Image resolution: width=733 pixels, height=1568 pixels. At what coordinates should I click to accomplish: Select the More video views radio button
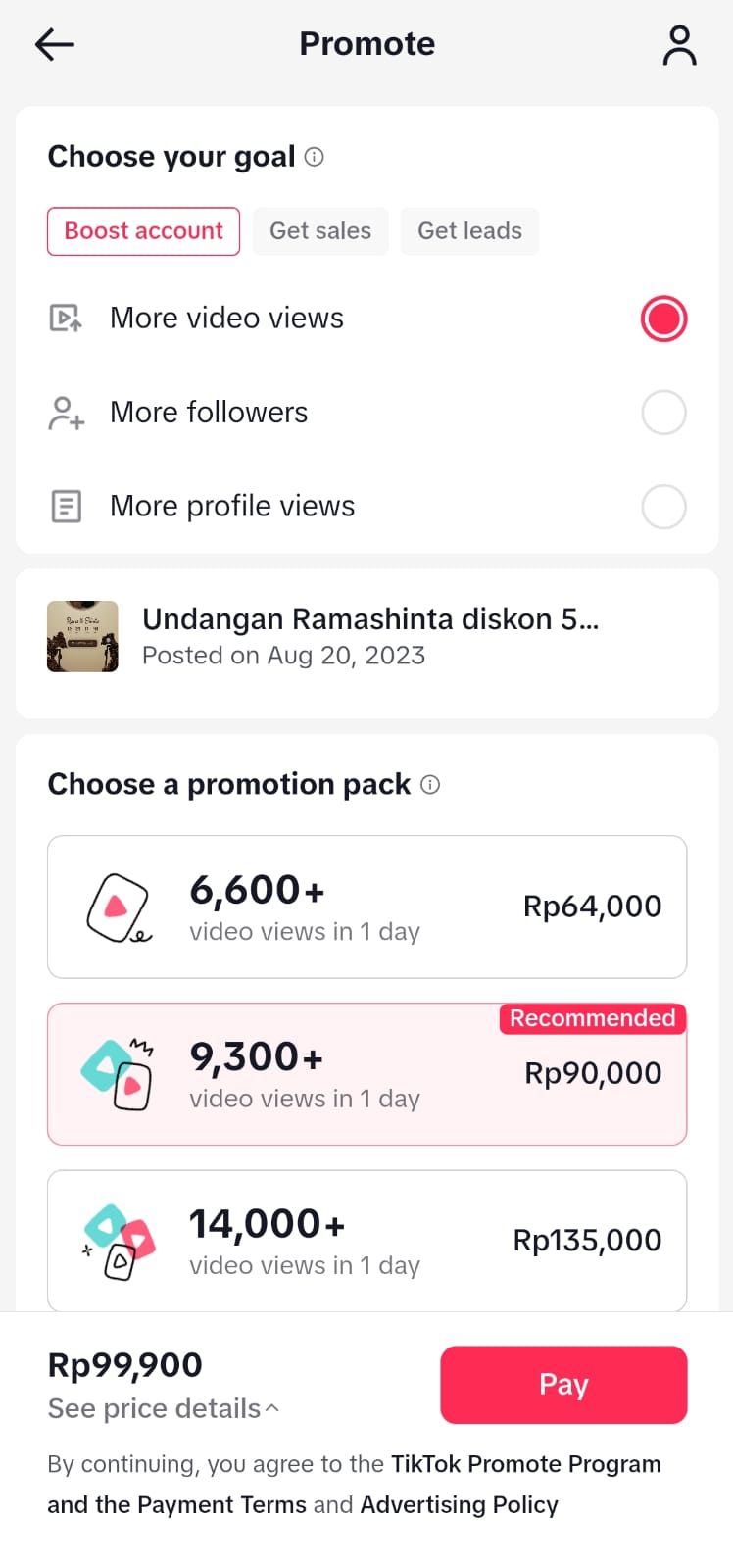point(663,318)
